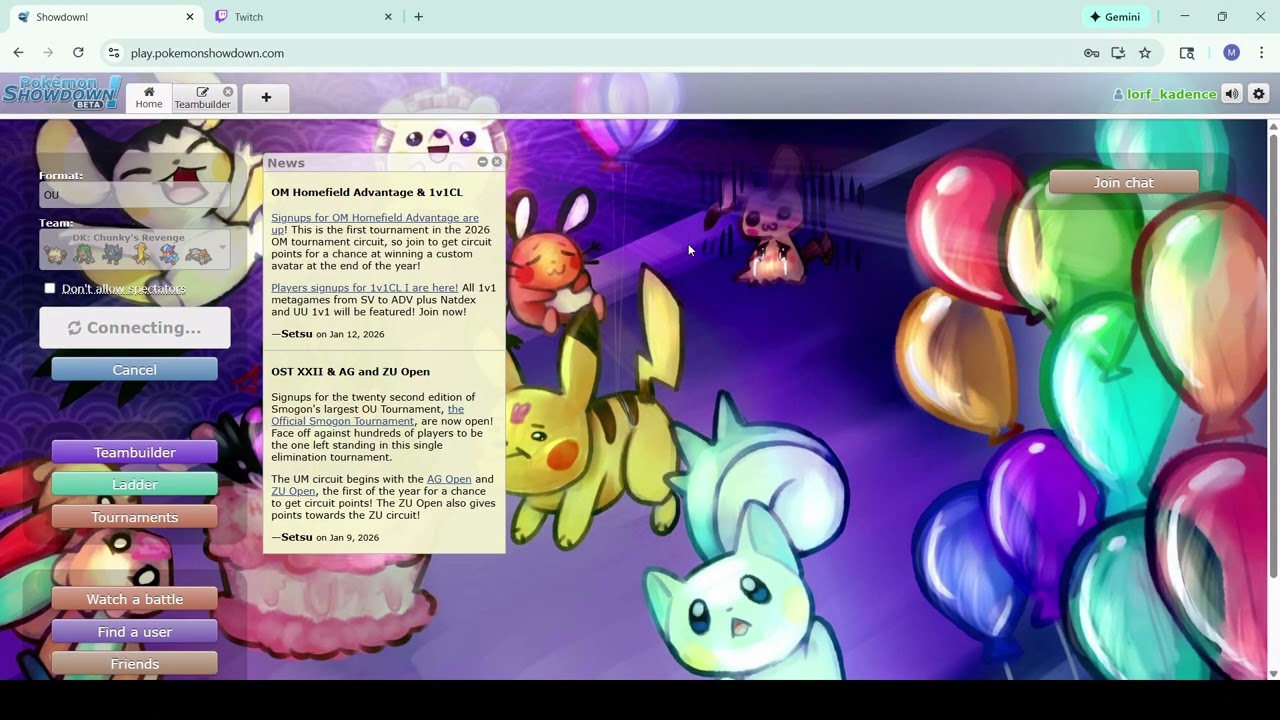
Task: Close the Showdown! browser tab
Action: click(x=190, y=17)
